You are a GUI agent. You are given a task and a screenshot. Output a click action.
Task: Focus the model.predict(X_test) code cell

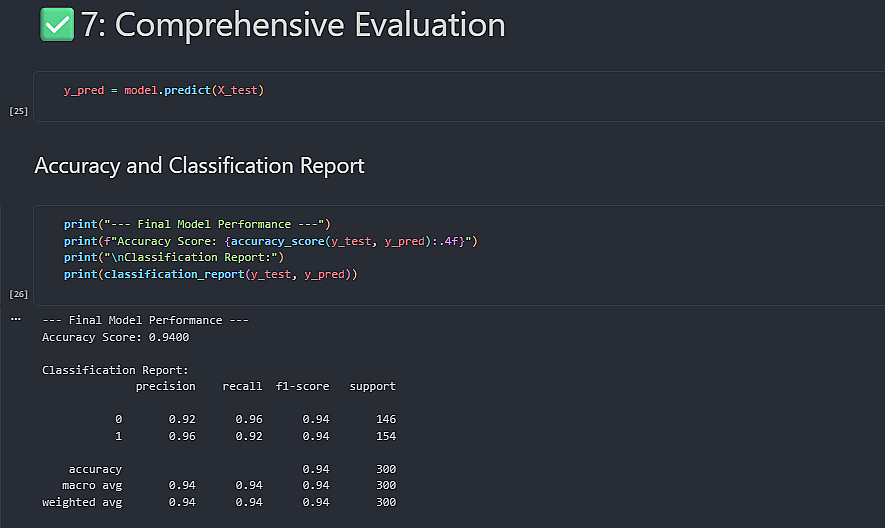(x=163, y=90)
